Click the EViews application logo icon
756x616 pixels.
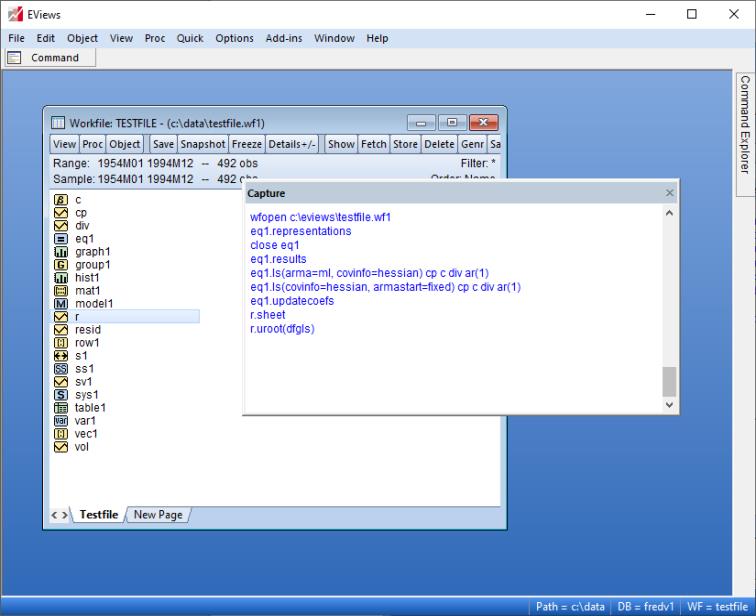coord(15,14)
